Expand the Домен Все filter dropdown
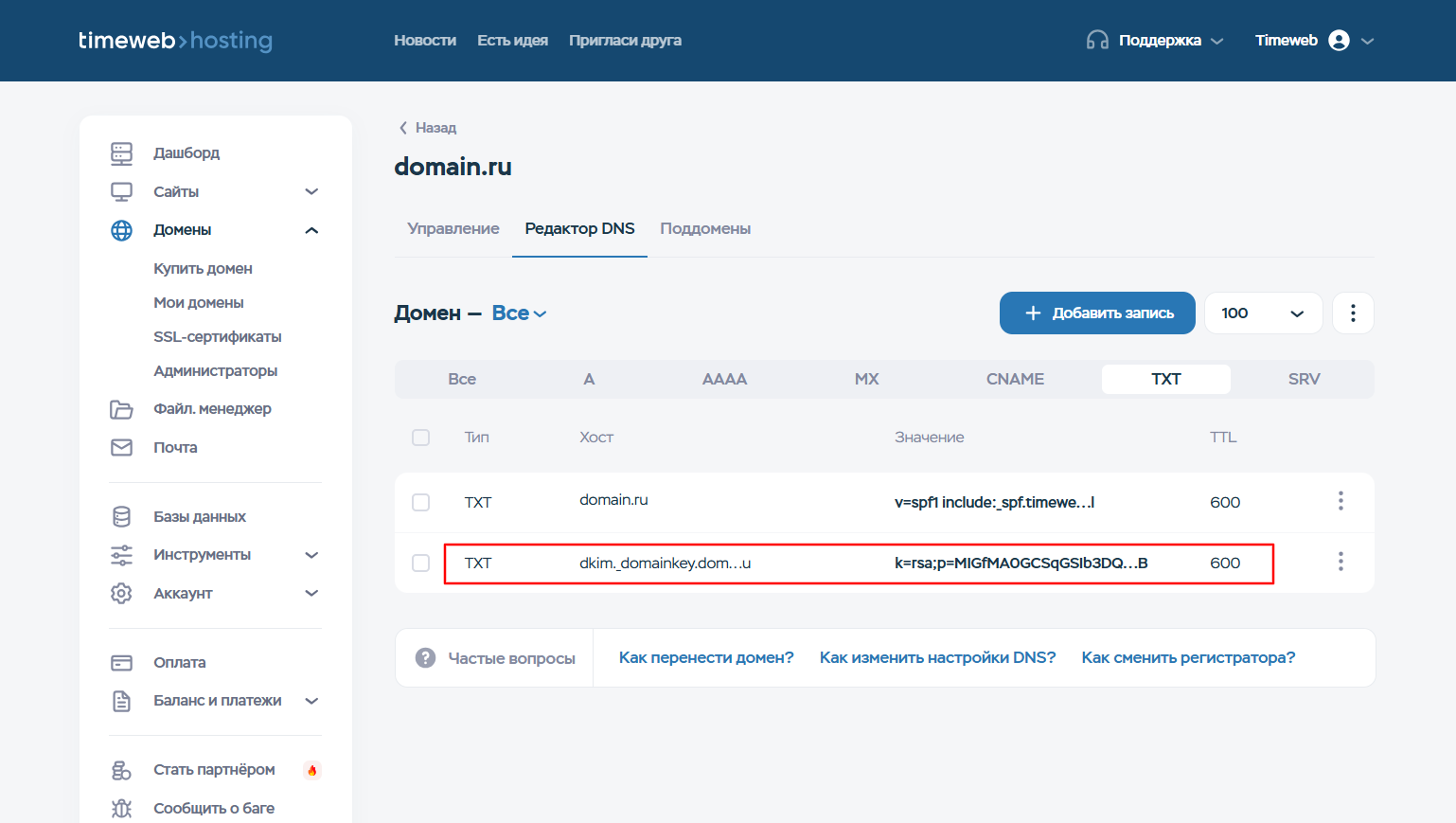This screenshot has width=1456, height=823. tap(519, 313)
